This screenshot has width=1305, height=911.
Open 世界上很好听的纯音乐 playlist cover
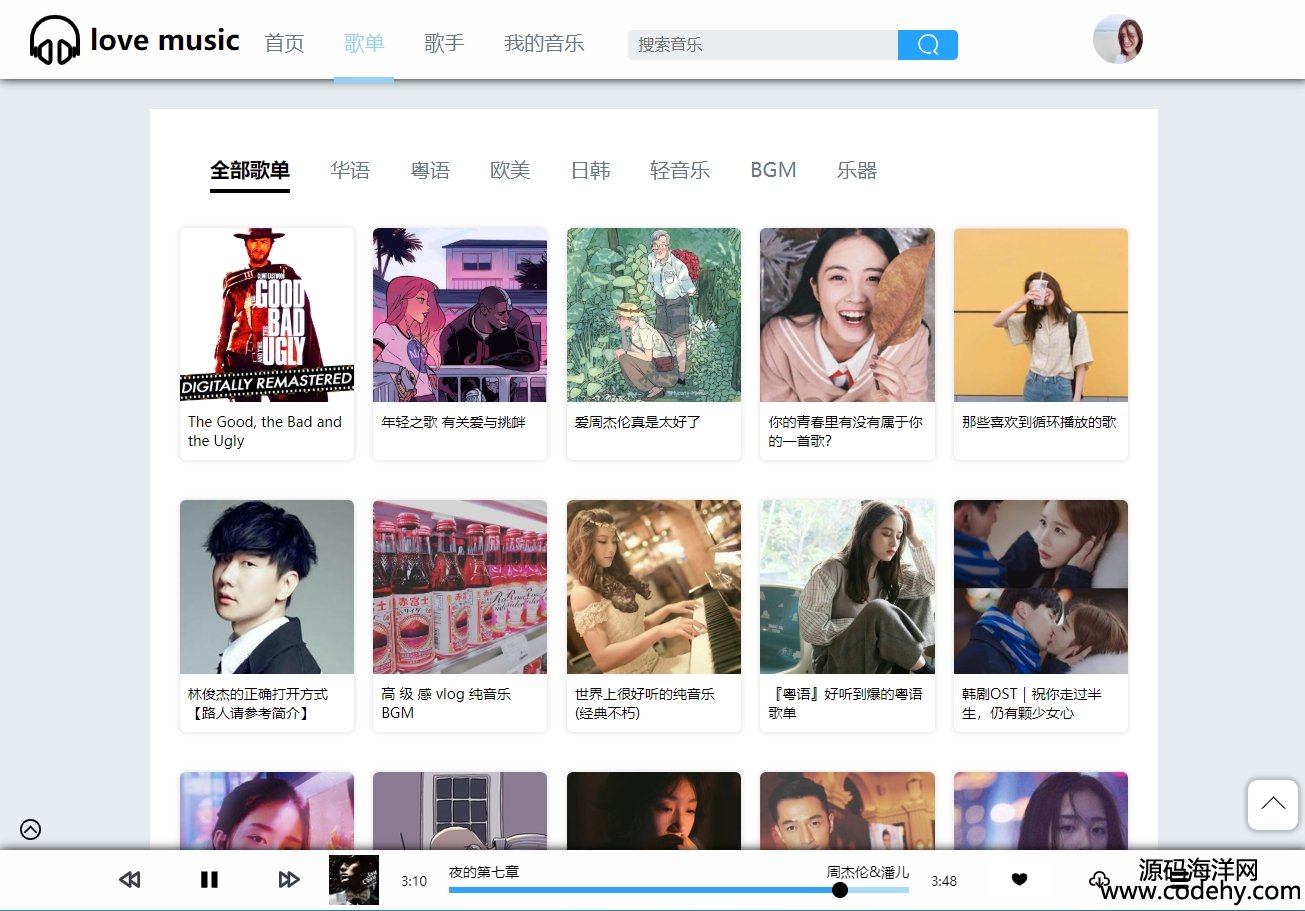pos(654,587)
